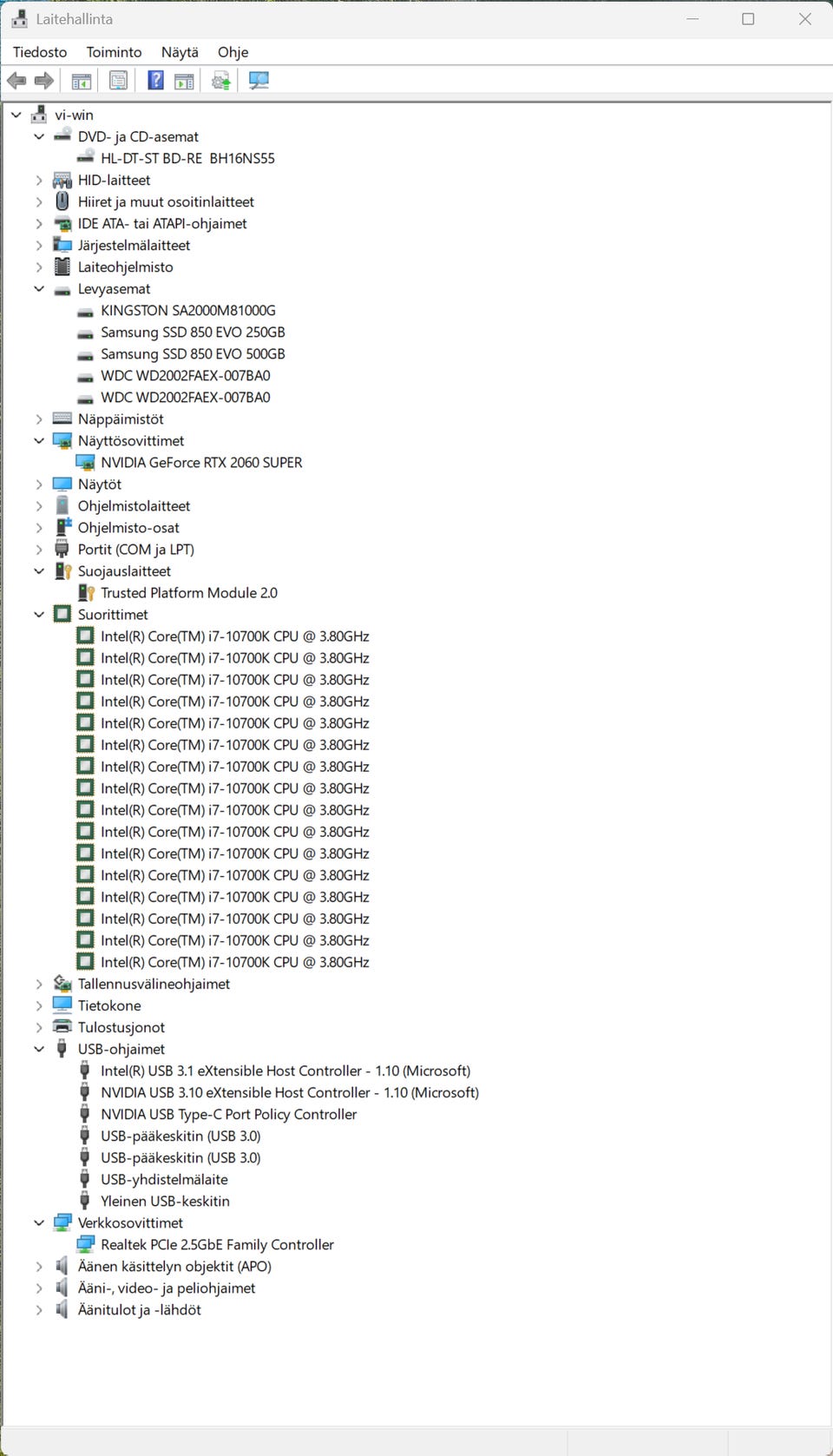The height and width of the screenshot is (1456, 833).
Task: Collapse the DVD- ja CD-asemat branch
Action: [x=39, y=136]
